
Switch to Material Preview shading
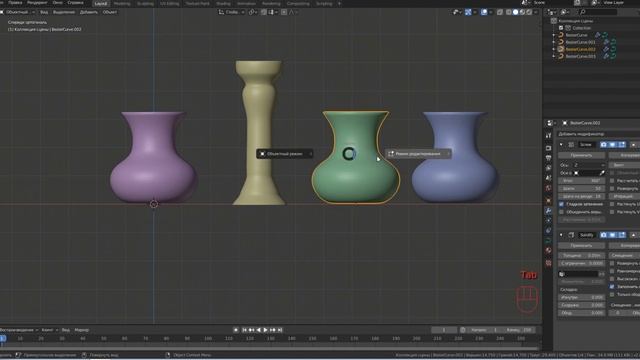pos(522,12)
